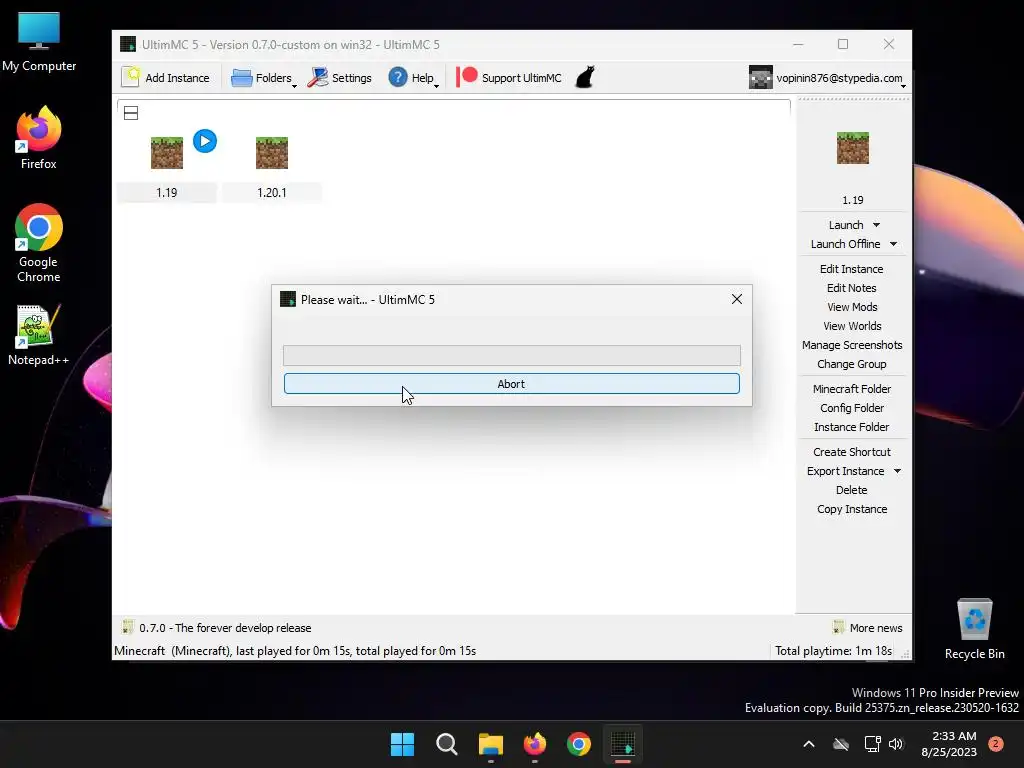Click the network tray icon
This screenshot has height=768, width=1024.
point(872,744)
